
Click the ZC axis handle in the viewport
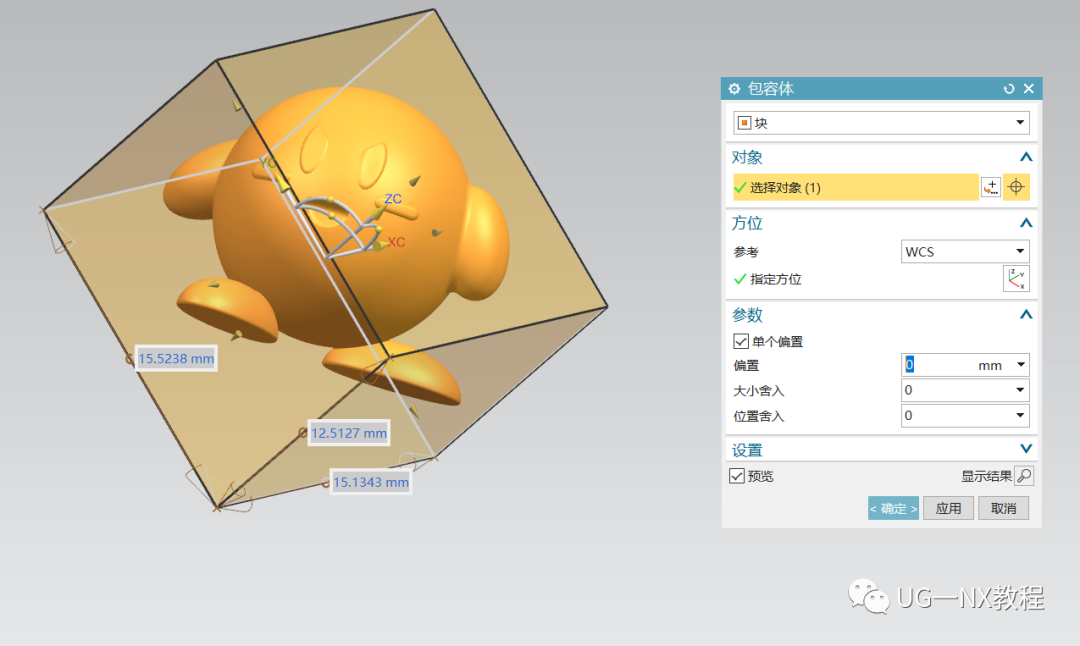pos(378,213)
